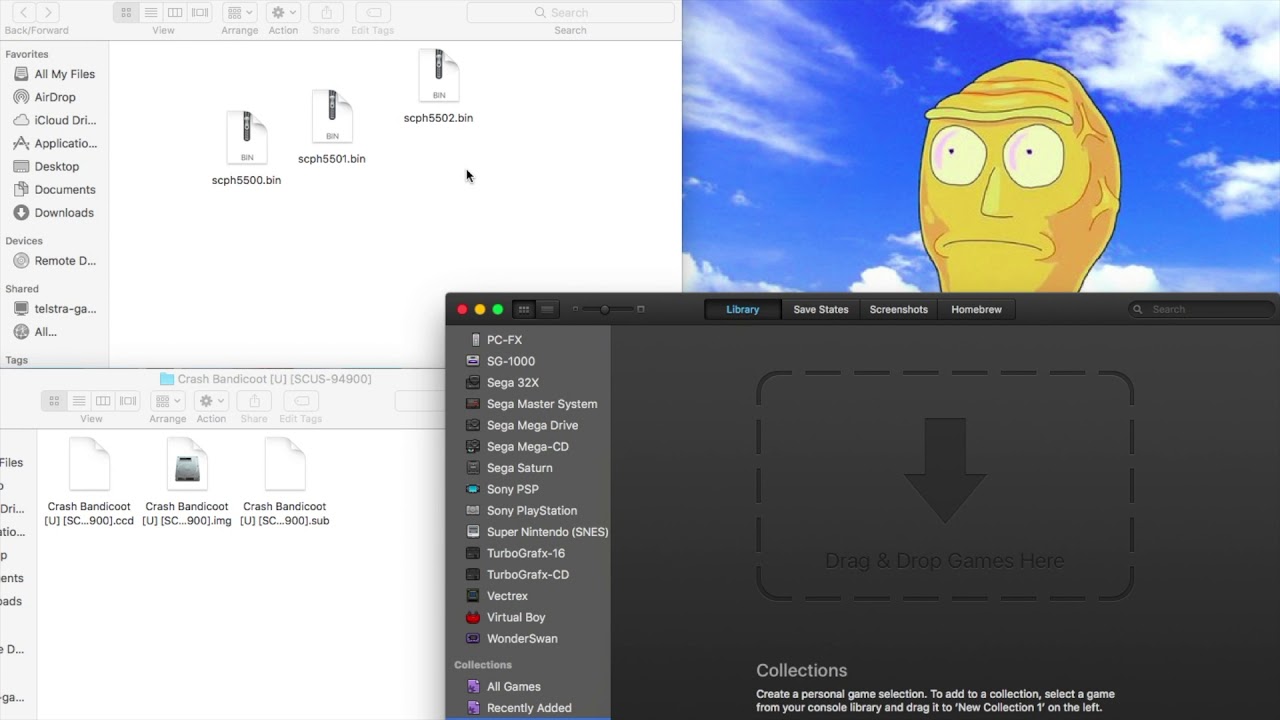Screen dimensions: 1280x720
Task: Open iCloud Drive in Finder sidebar
Action: 55,120
